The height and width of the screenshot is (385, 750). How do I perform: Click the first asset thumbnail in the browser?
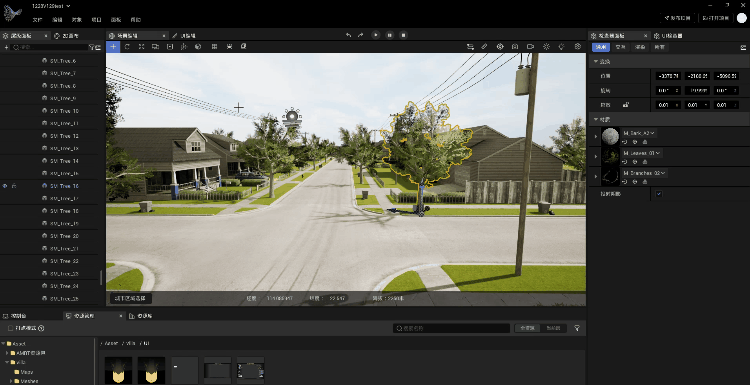click(x=118, y=370)
